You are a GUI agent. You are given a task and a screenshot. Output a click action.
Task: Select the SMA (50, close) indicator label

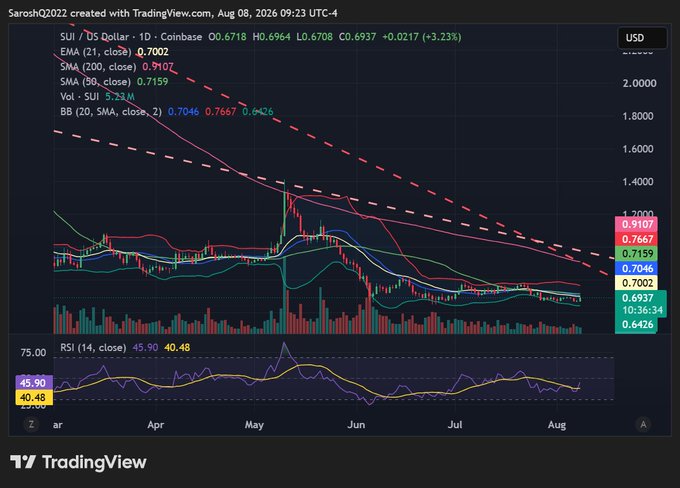coord(95,82)
